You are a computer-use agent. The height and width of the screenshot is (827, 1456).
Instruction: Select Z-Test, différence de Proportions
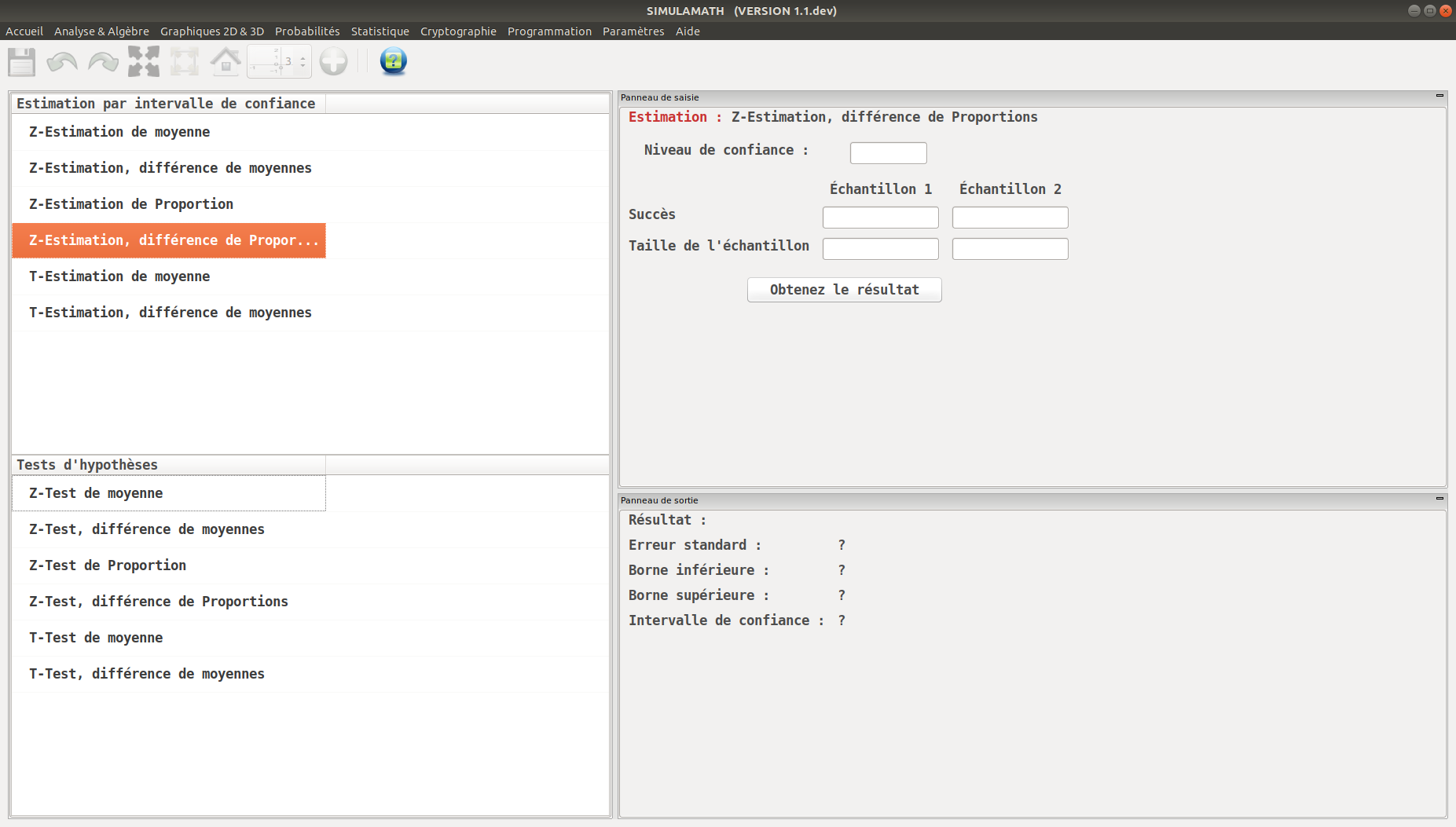click(x=169, y=602)
